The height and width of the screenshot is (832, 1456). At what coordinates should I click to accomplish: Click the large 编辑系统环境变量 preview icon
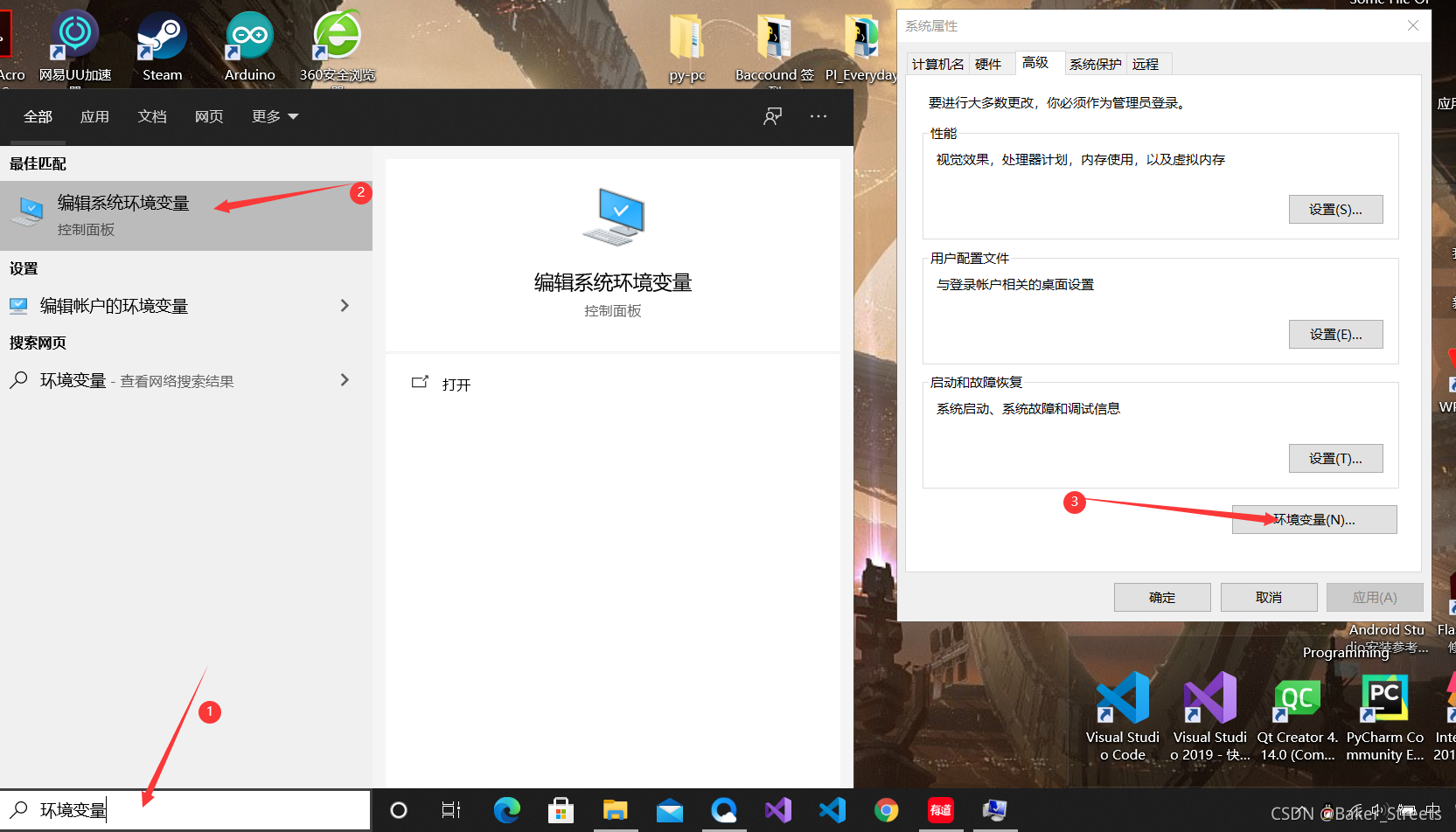[613, 216]
